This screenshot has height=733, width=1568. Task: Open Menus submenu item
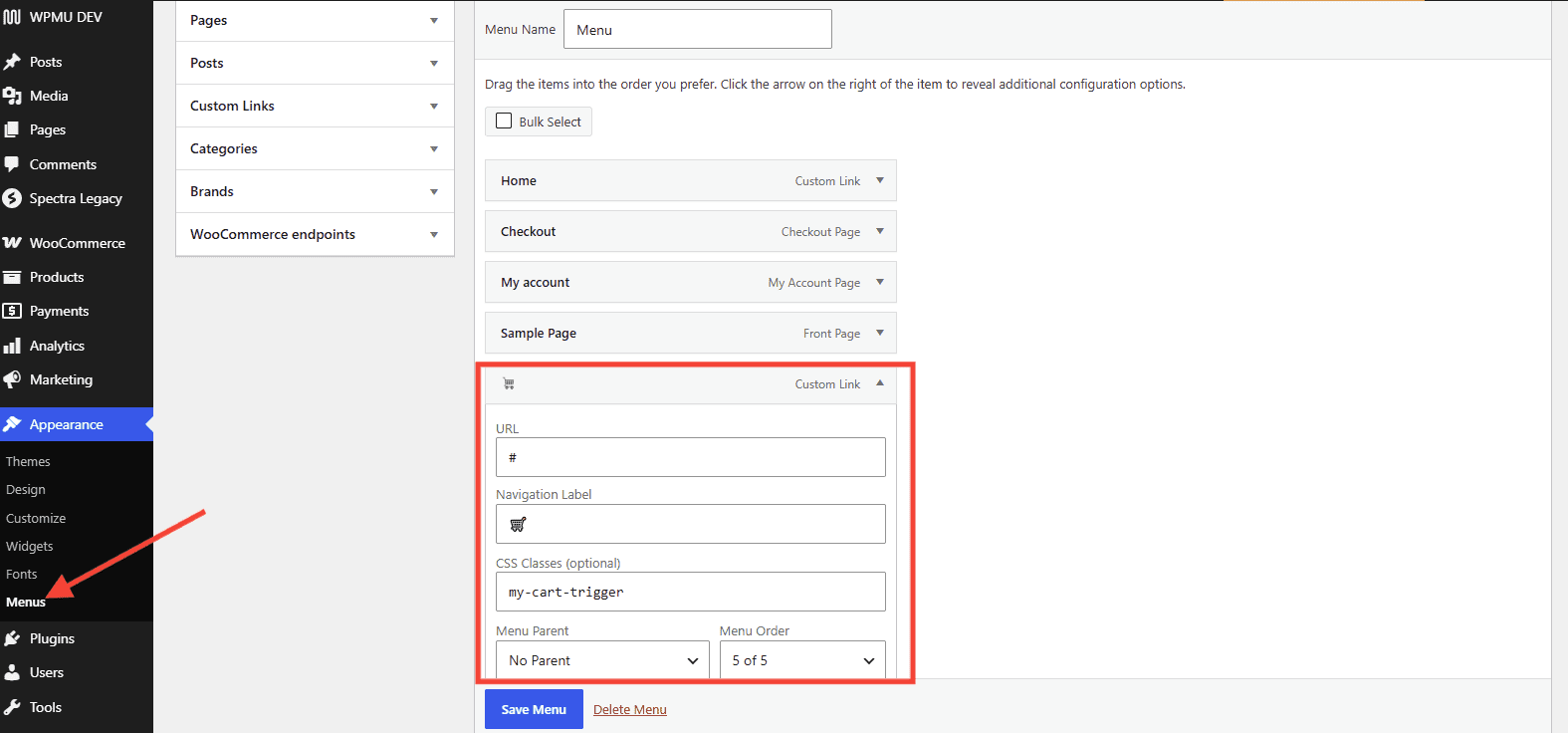point(26,603)
